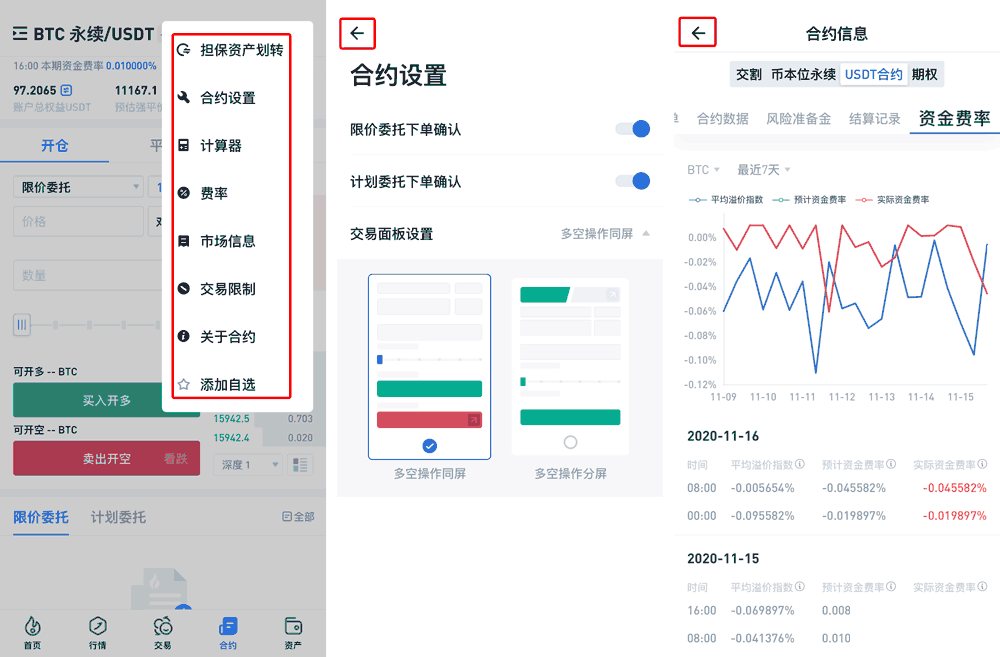Switch to the 结算记录 tab
Viewport: 1000px width, 657px height.
point(874,119)
